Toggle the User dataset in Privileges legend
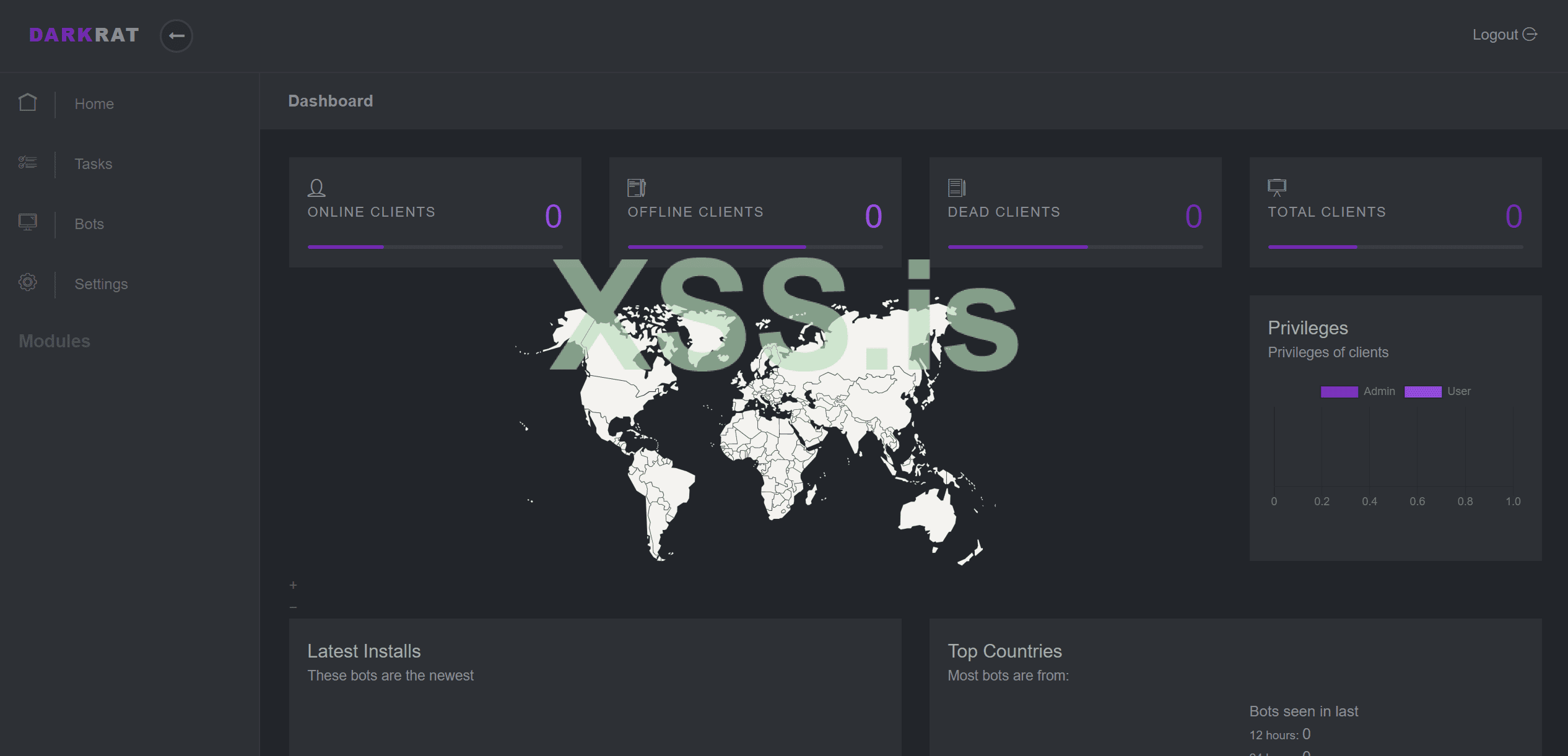Screen dimensions: 1568x756 coord(1423,392)
